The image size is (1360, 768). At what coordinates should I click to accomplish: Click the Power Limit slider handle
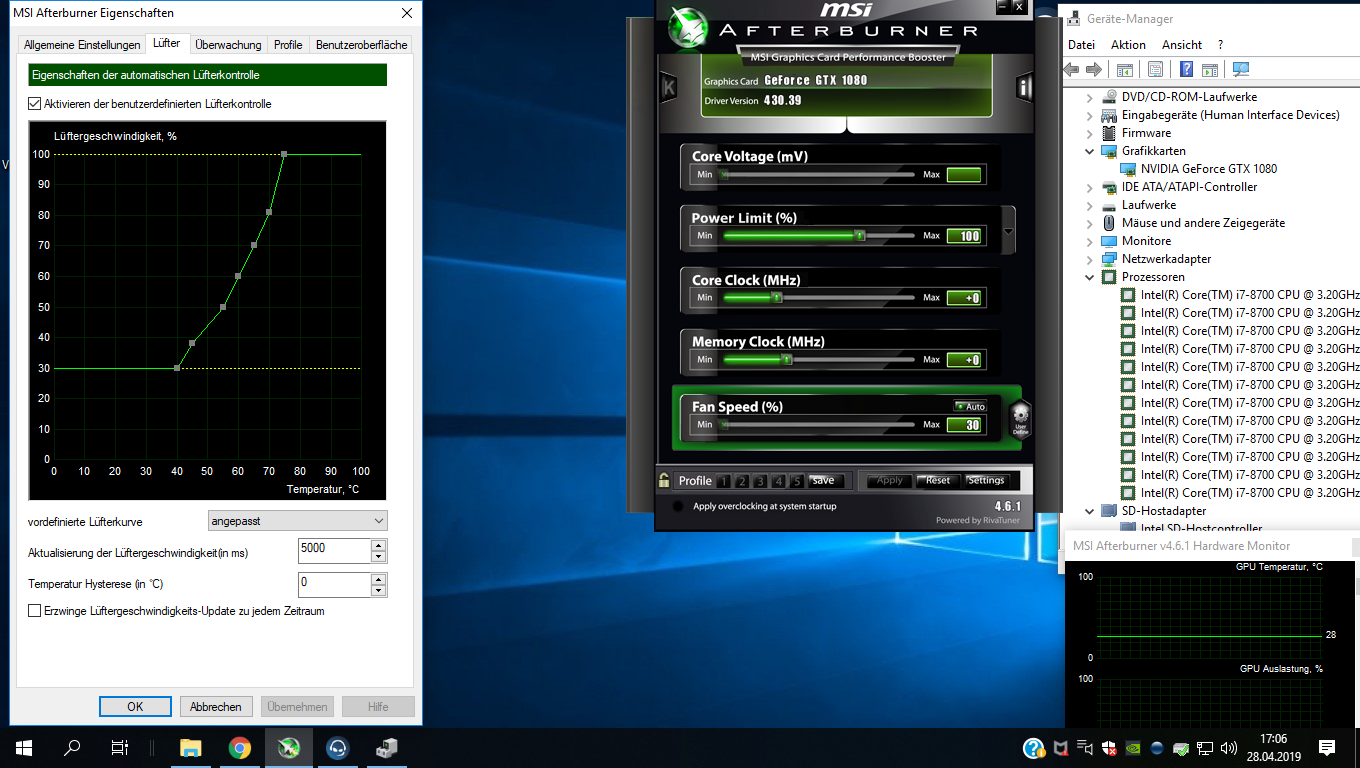coord(860,236)
